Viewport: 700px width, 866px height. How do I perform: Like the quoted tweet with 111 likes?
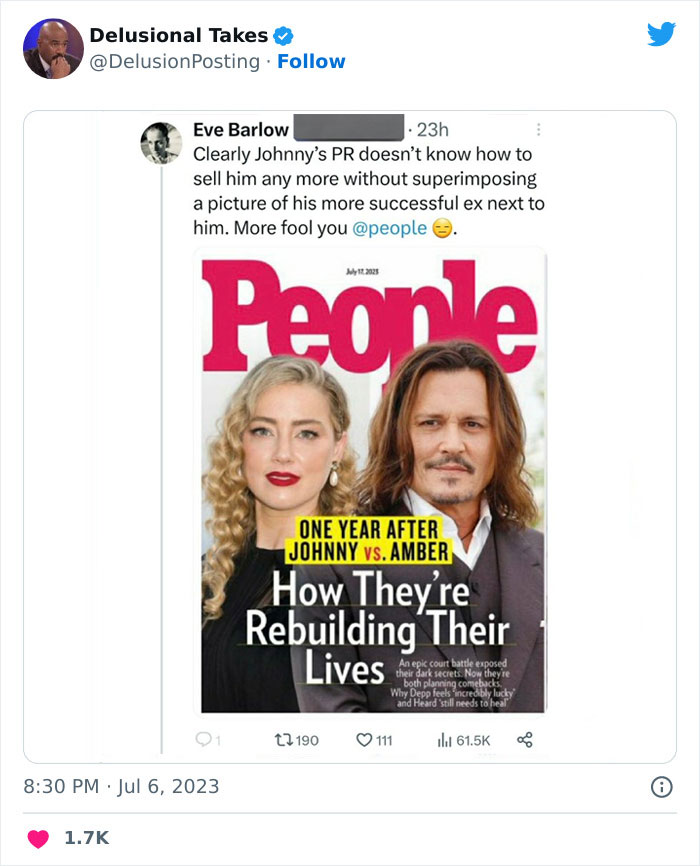364,740
